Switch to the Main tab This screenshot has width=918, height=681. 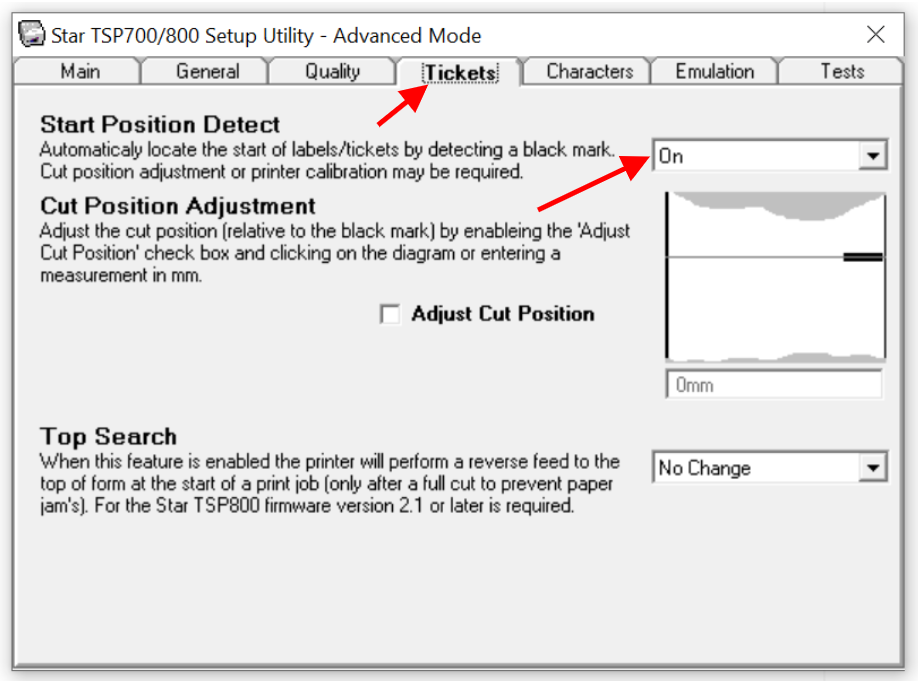pos(80,71)
